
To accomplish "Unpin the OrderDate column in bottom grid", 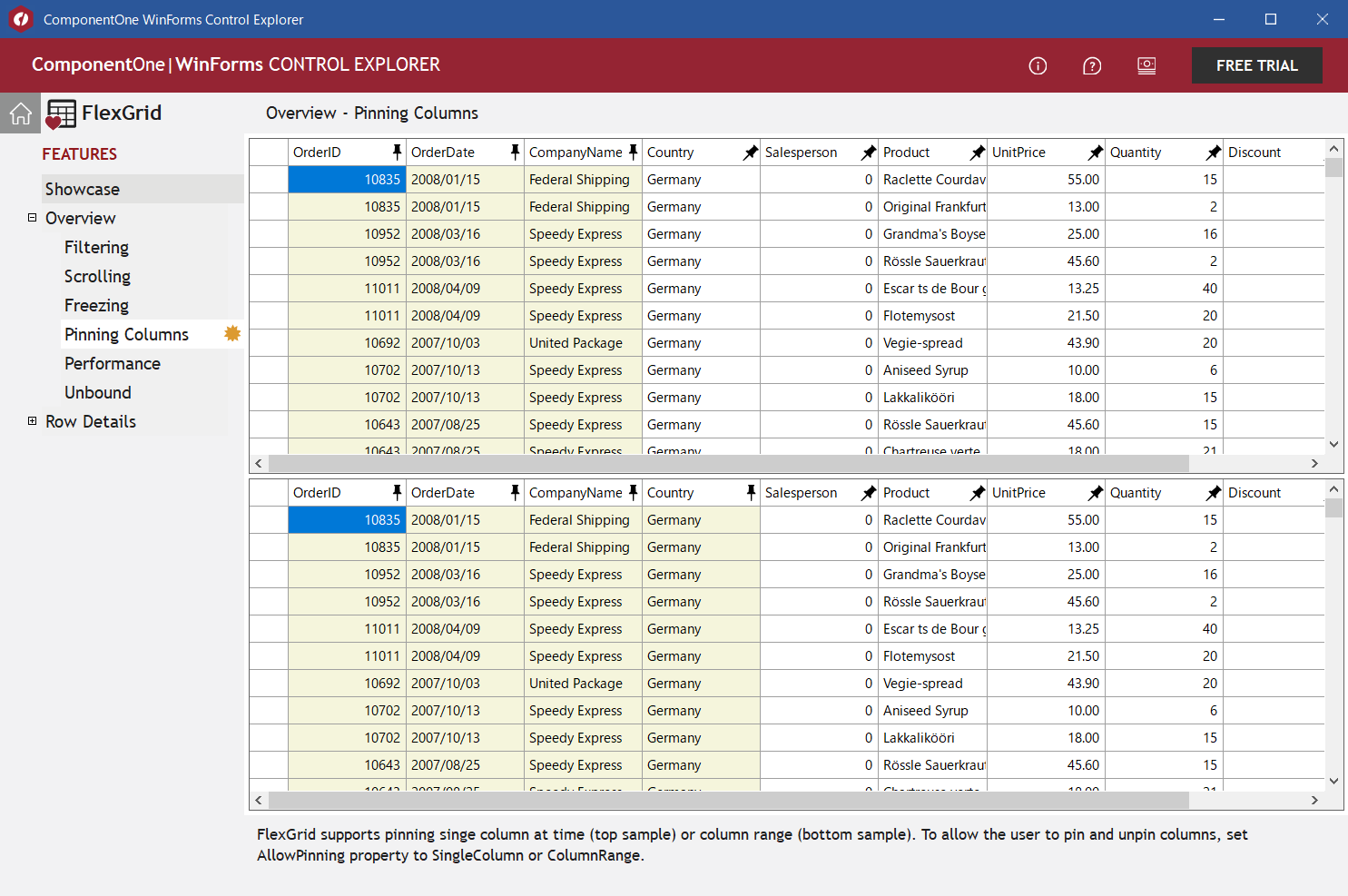I will pos(515,492).
